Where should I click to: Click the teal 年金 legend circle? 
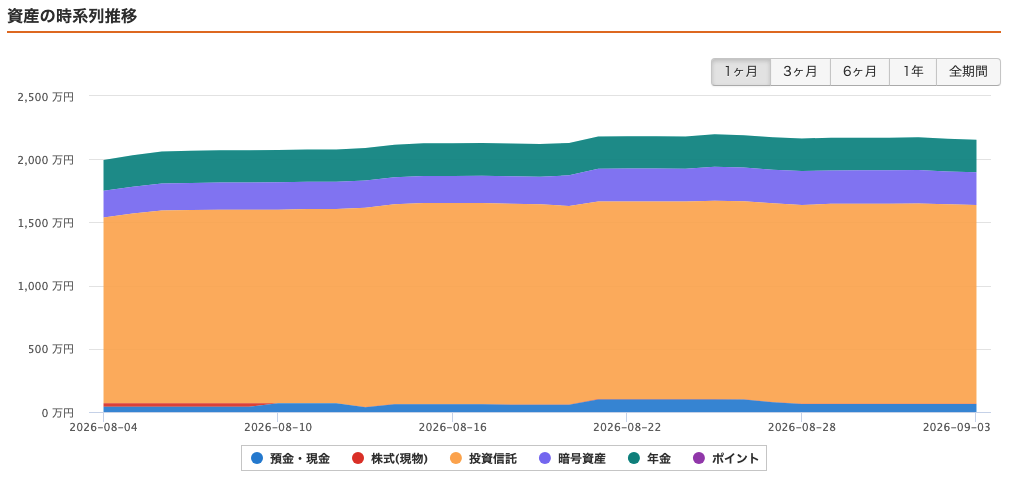pyautogui.click(x=635, y=459)
